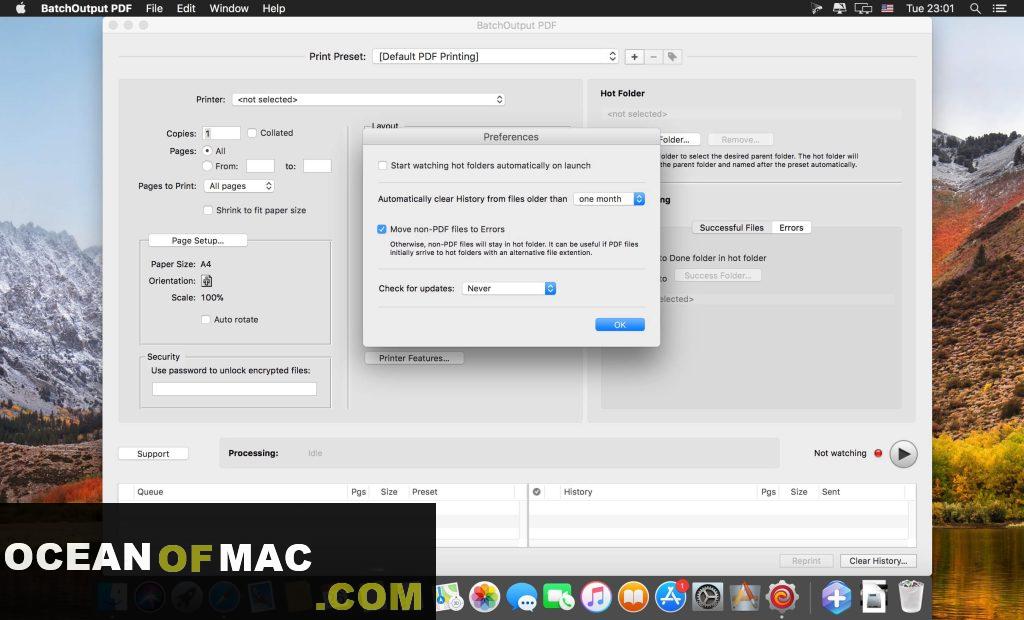Confirm Preferences with the OK button
Screen dimensions: 1024x620
point(620,325)
